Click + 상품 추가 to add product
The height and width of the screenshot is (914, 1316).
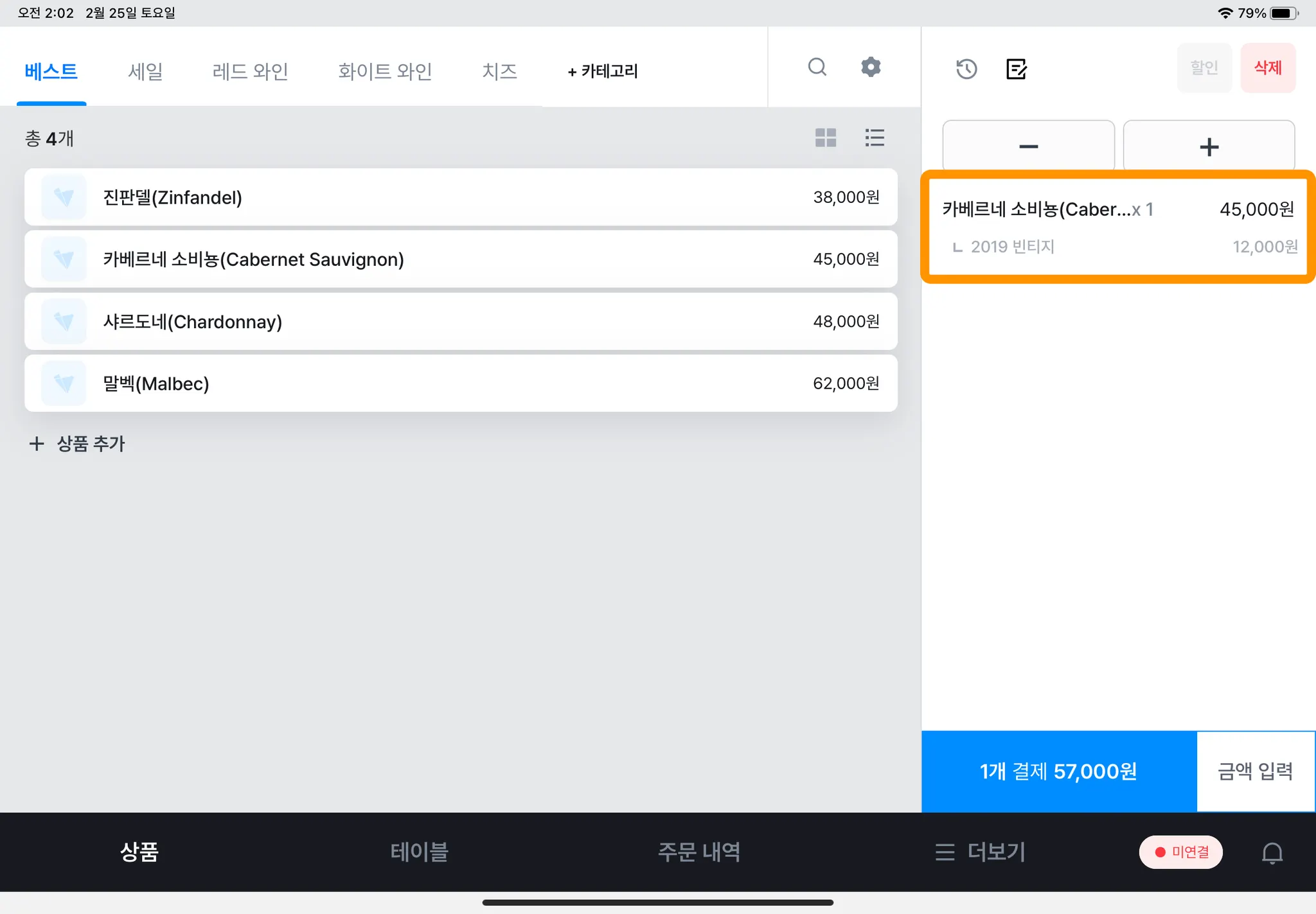click(x=77, y=443)
